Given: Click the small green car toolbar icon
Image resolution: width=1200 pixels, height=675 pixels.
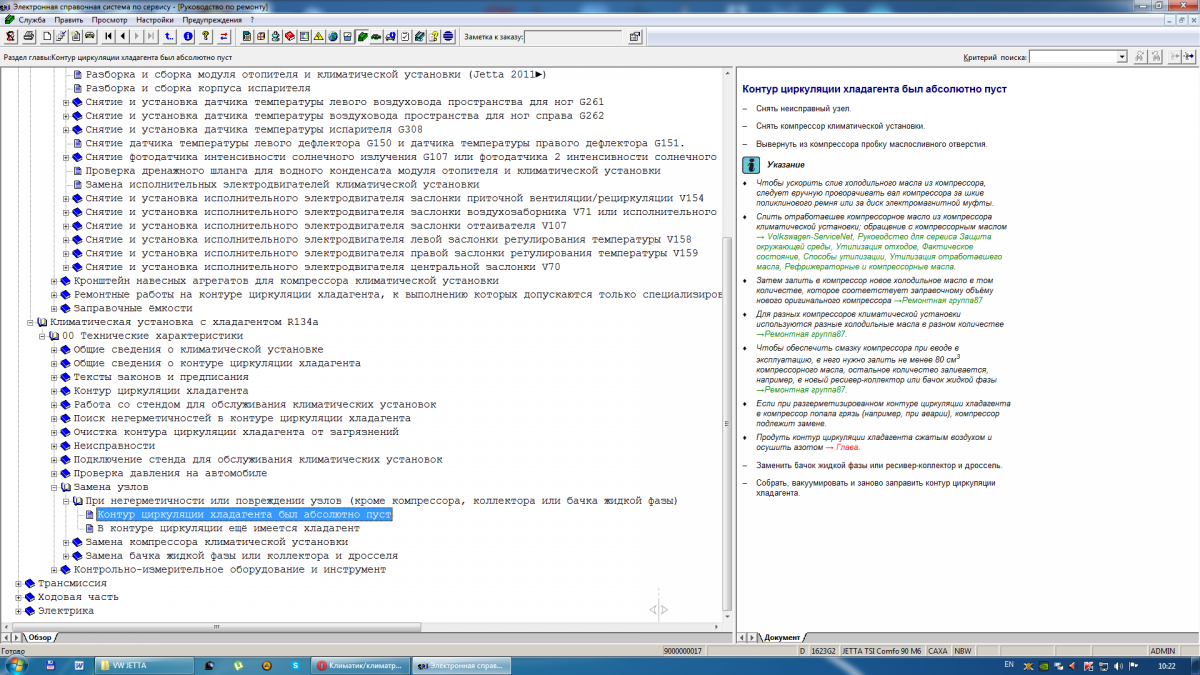Looking at the screenshot, I should point(376,37).
